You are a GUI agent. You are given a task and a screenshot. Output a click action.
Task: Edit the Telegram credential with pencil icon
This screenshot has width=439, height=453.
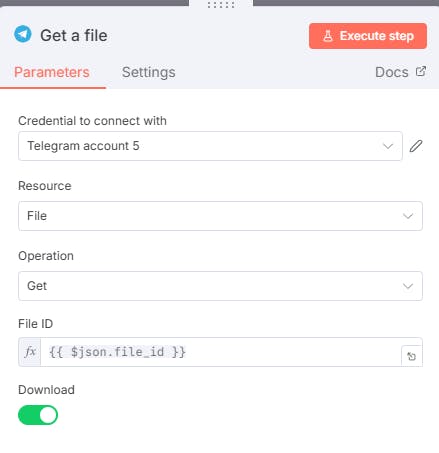tap(416, 146)
